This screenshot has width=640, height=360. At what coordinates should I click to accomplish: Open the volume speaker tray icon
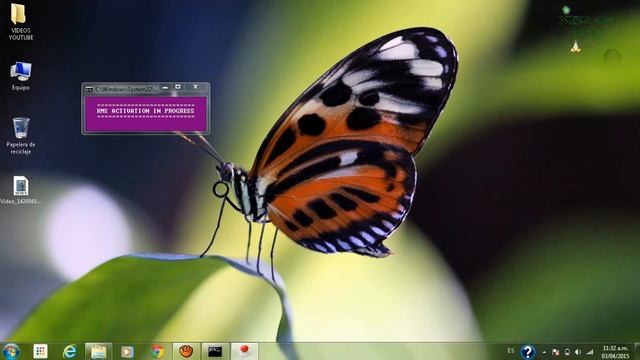coord(578,352)
